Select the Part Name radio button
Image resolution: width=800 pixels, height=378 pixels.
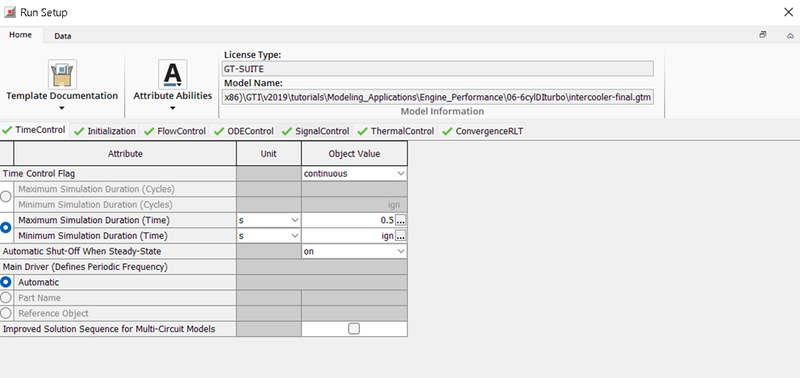[x=6, y=297]
